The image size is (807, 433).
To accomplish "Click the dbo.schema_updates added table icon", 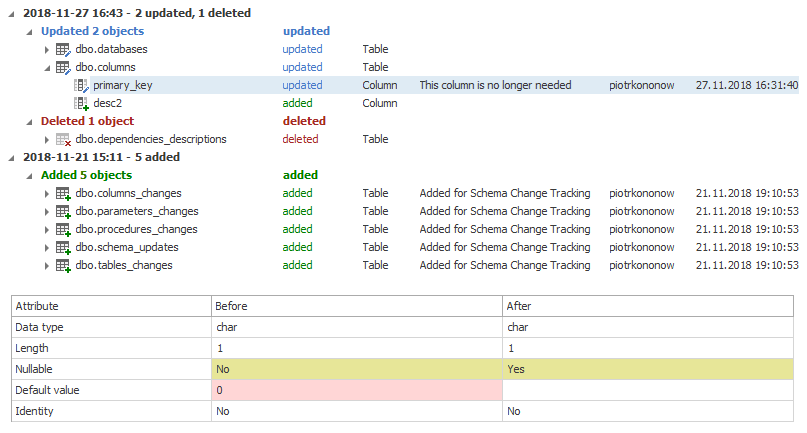I will [x=63, y=248].
